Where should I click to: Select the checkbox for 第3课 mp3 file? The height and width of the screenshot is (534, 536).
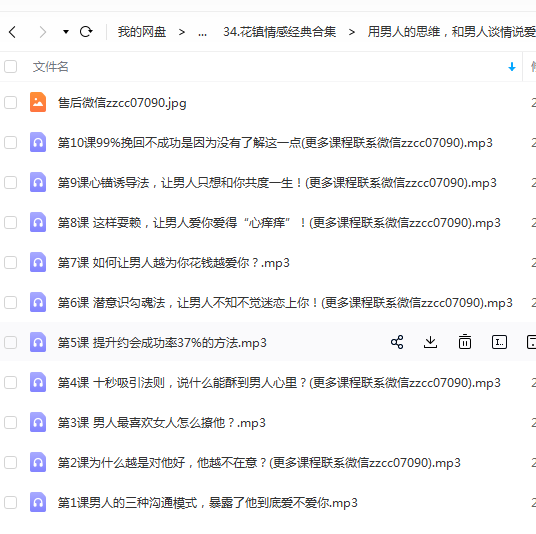11,423
